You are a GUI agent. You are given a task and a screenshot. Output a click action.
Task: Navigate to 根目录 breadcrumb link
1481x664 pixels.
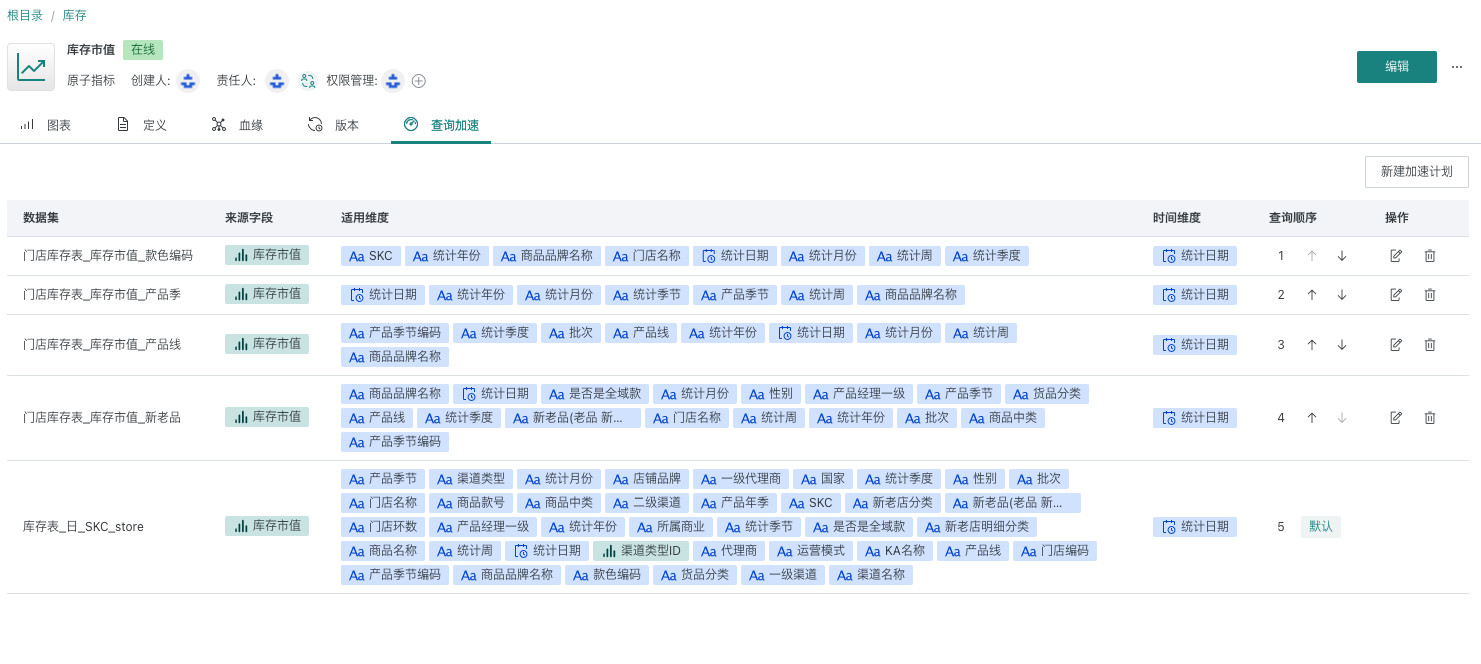tap(25, 16)
